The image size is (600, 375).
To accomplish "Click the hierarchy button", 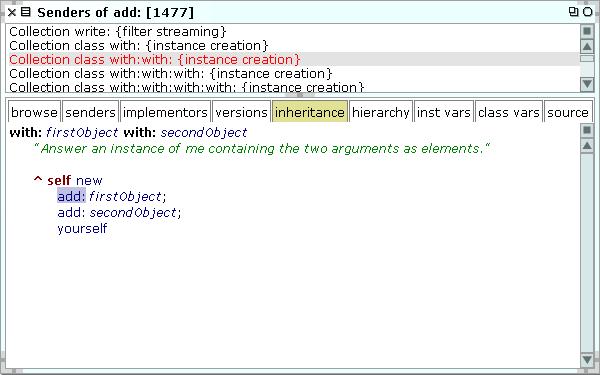I will [381, 112].
